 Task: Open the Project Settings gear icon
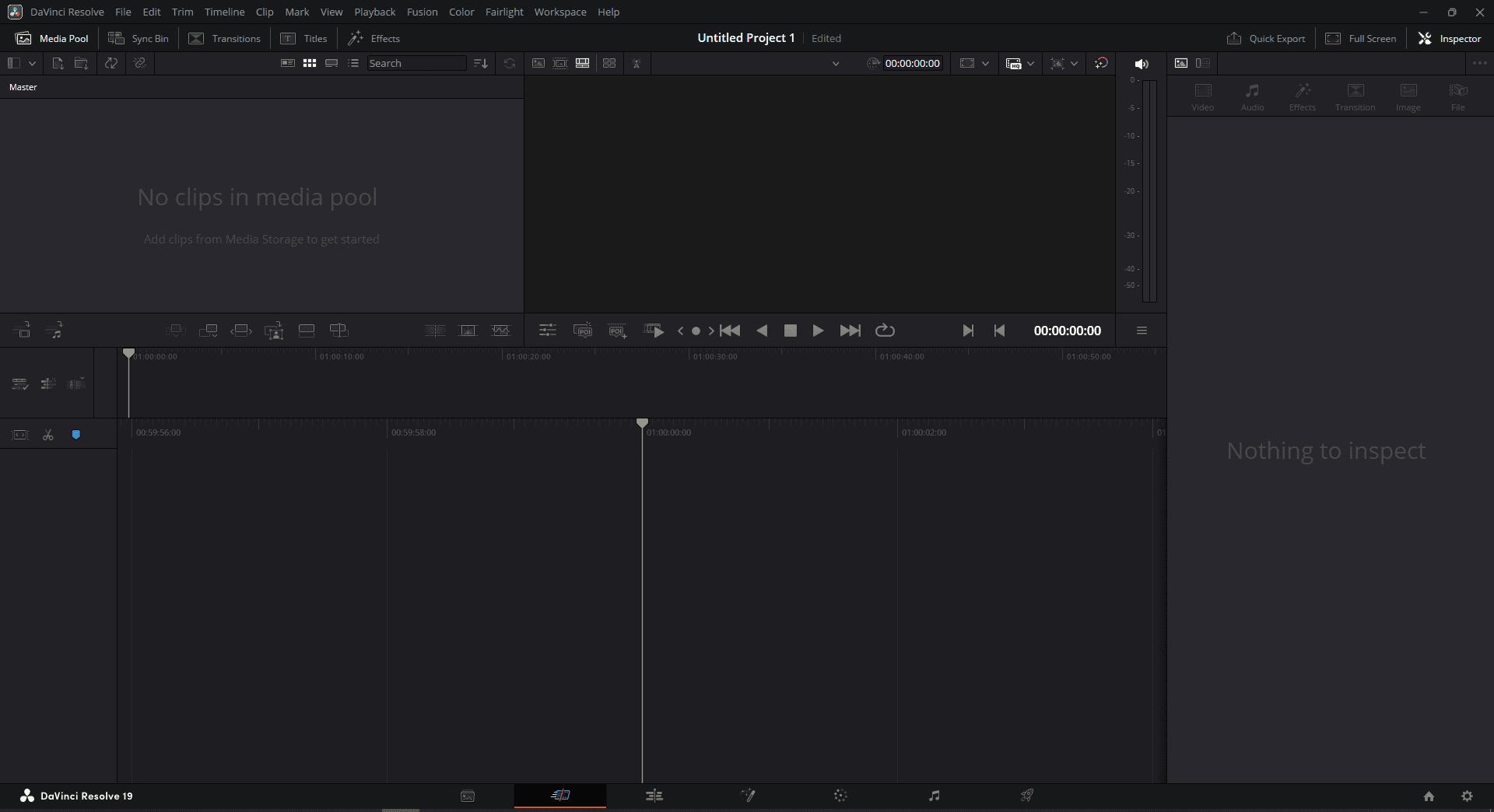coord(1467,796)
